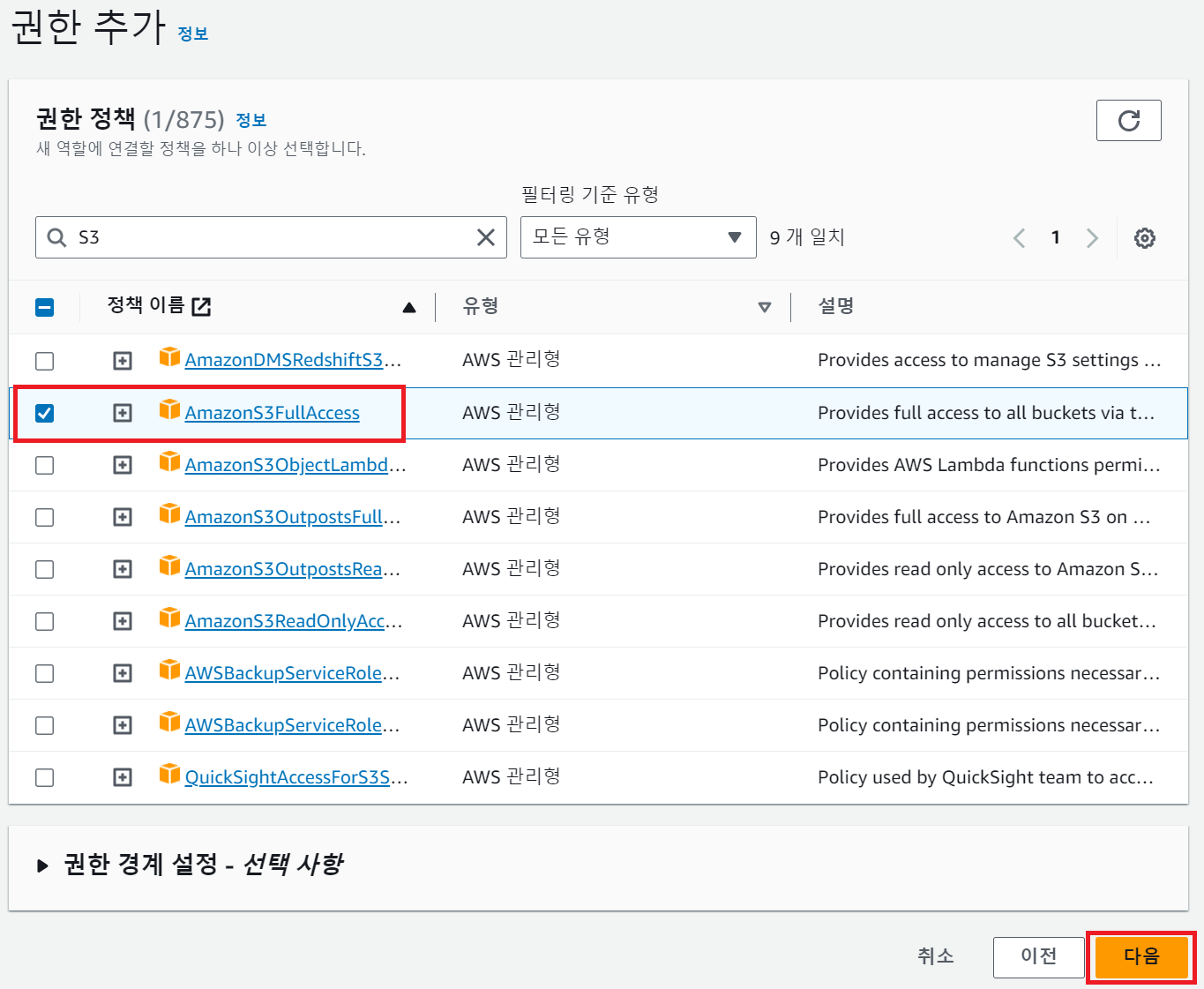Viewport: 1204px width, 989px height.
Task: Sort by policy name ascending arrow
Action: 409,307
